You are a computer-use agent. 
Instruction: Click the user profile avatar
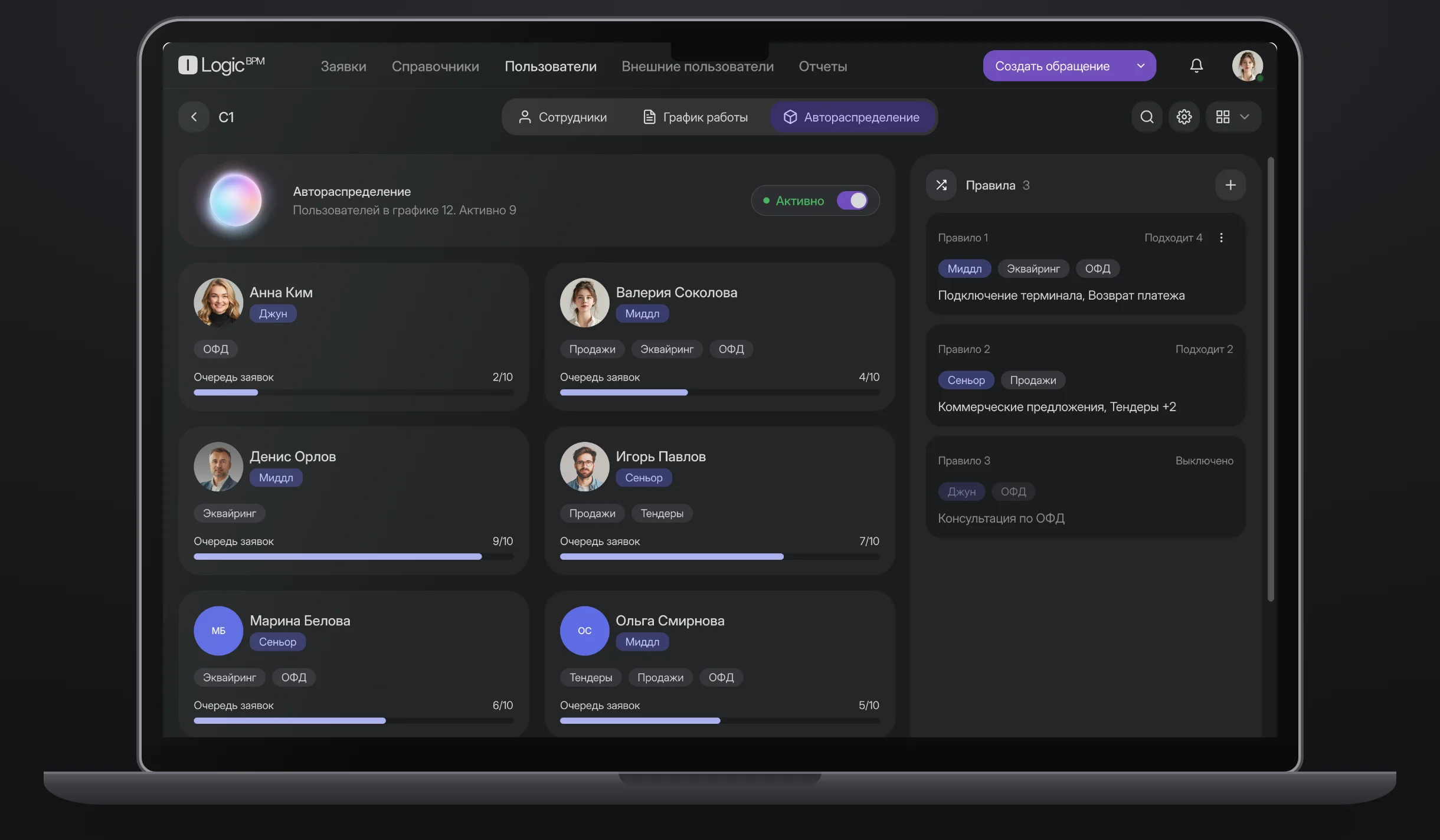1247,65
